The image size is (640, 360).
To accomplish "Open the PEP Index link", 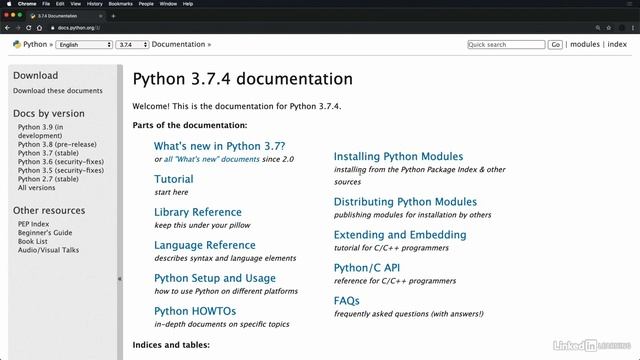I will 33,224.
